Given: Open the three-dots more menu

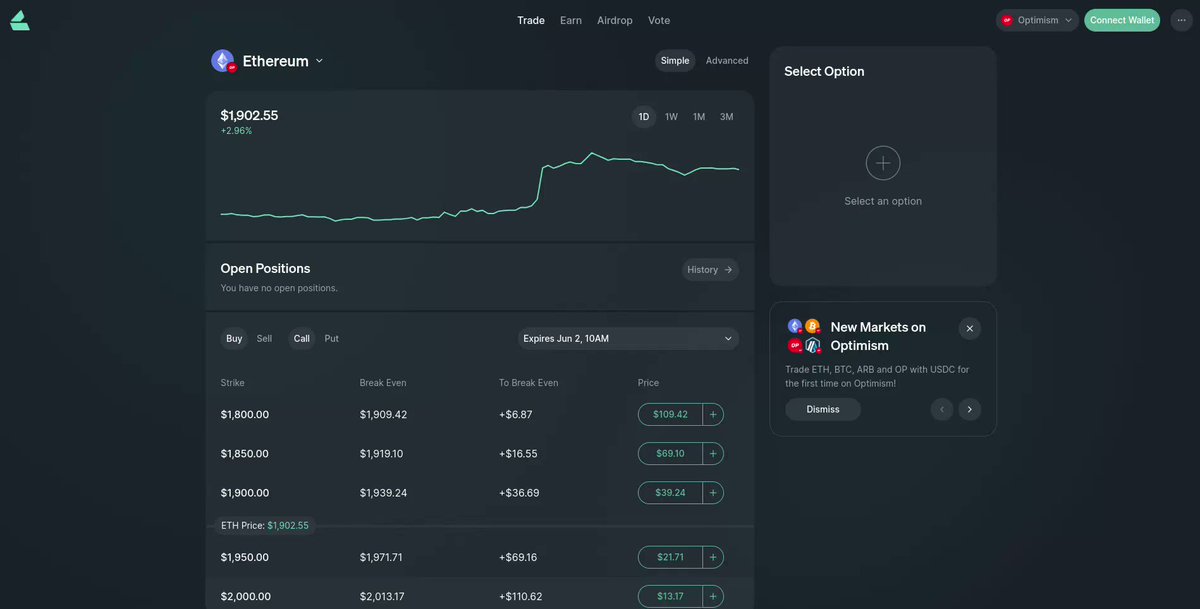Looking at the screenshot, I should coord(1181,20).
